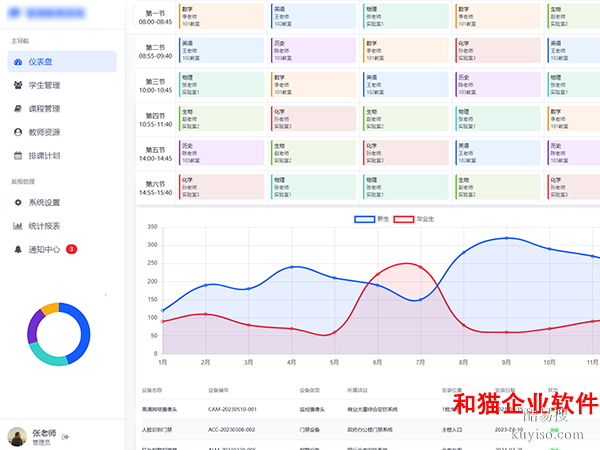Open the 统计报表 bar chart icon

[x=18, y=226]
